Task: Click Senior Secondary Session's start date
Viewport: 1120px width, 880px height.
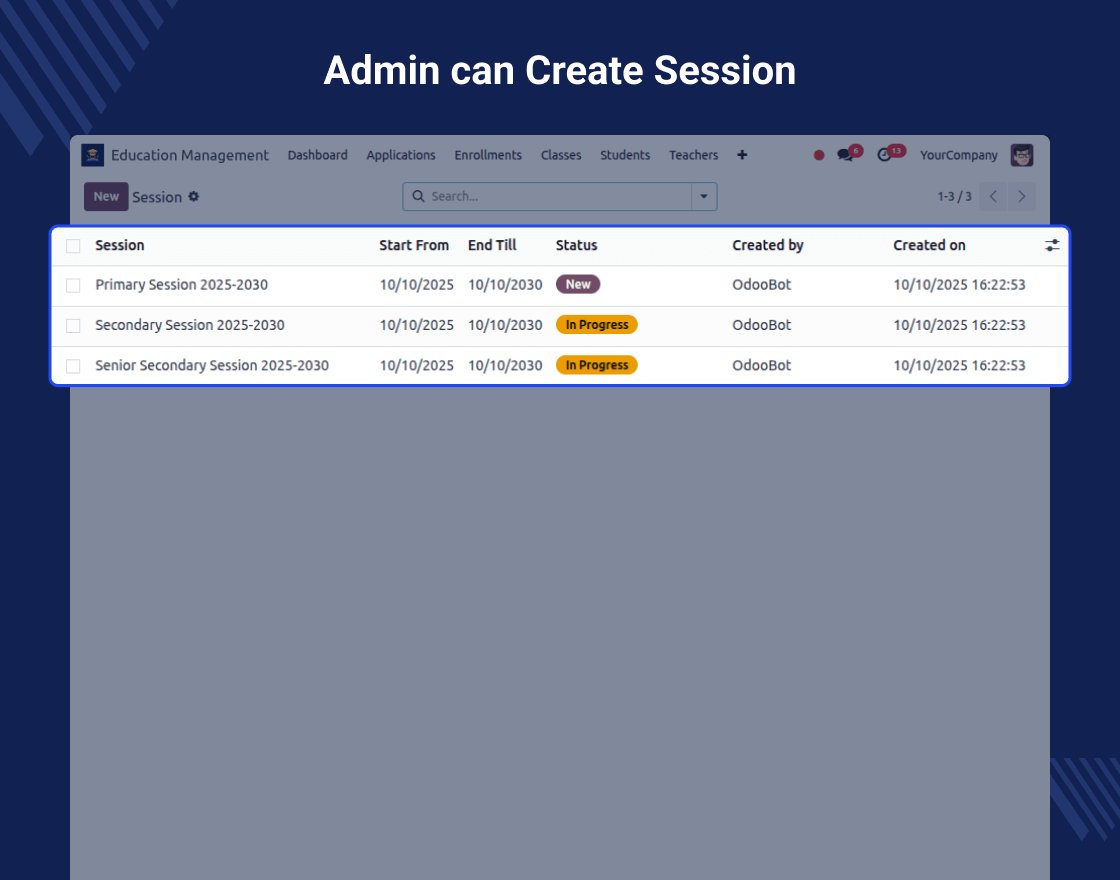Action: point(416,365)
